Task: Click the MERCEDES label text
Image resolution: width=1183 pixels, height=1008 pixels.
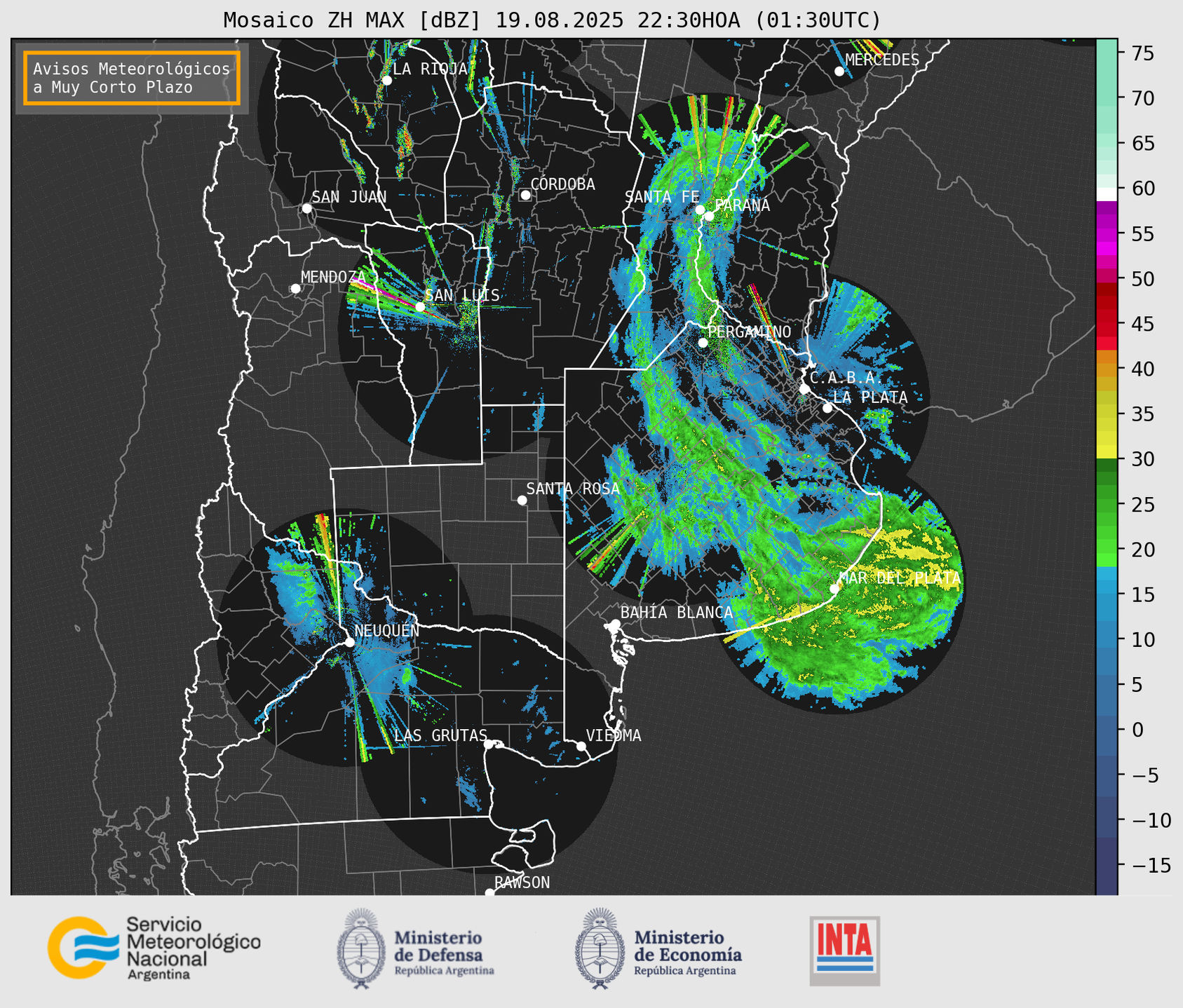Action: (x=882, y=60)
